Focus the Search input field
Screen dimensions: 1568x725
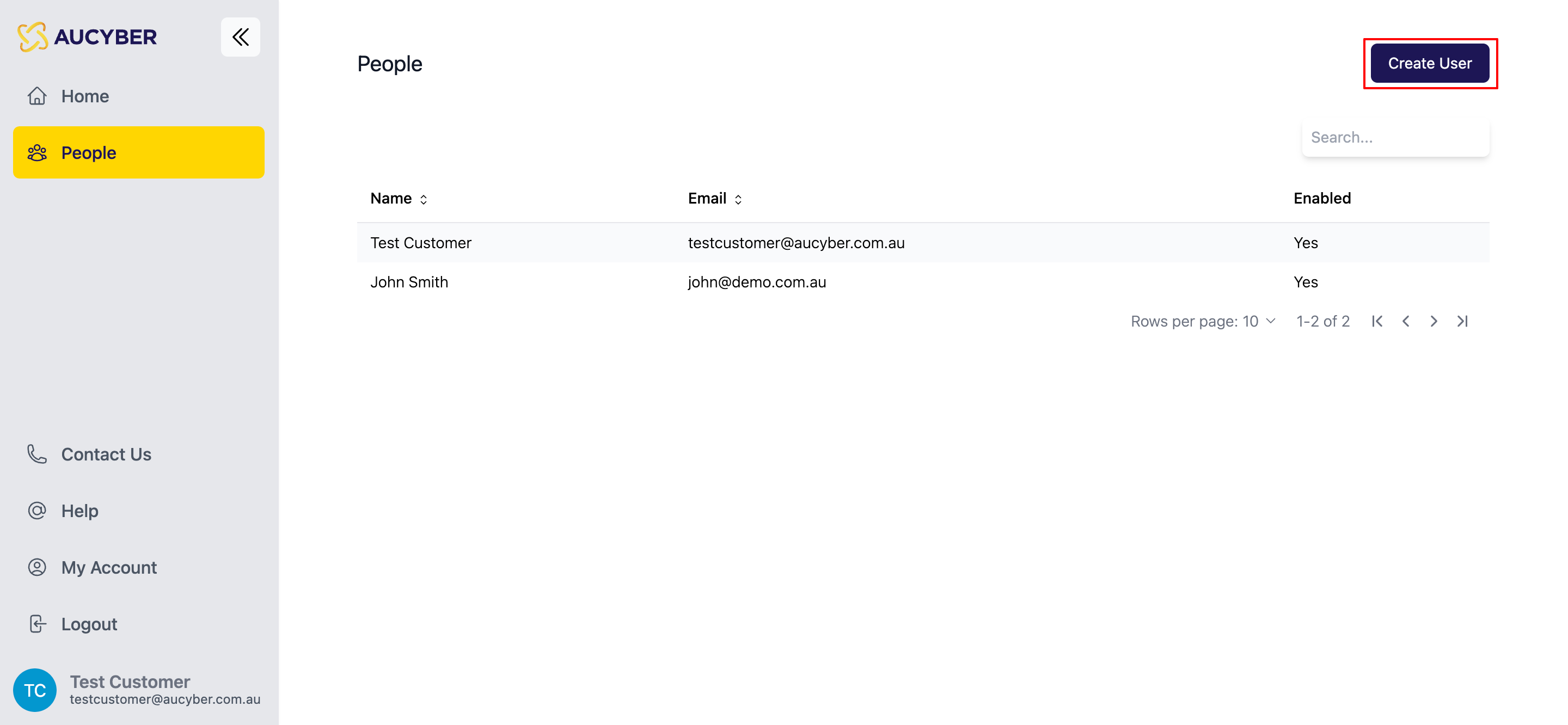pyautogui.click(x=1395, y=138)
